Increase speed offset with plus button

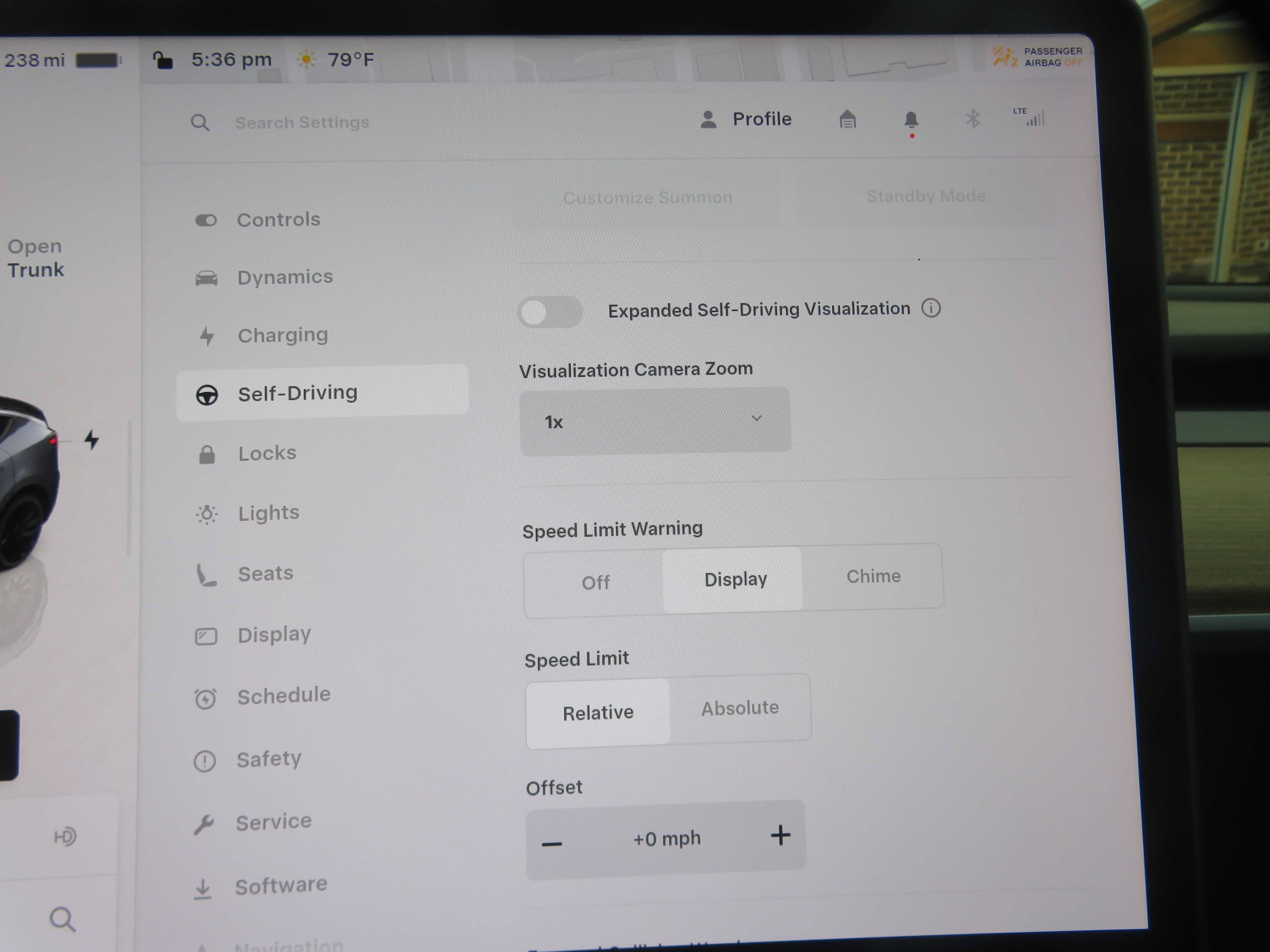[x=780, y=835]
